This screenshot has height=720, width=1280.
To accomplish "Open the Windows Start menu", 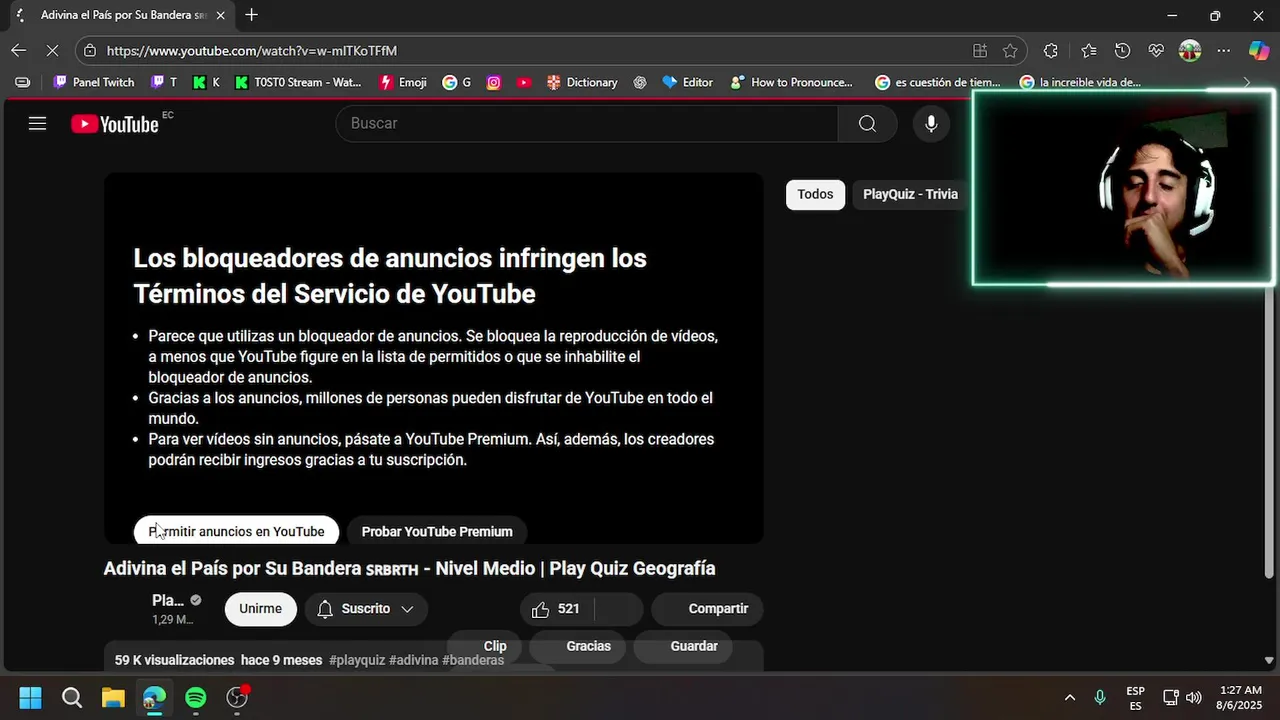I will (30, 697).
